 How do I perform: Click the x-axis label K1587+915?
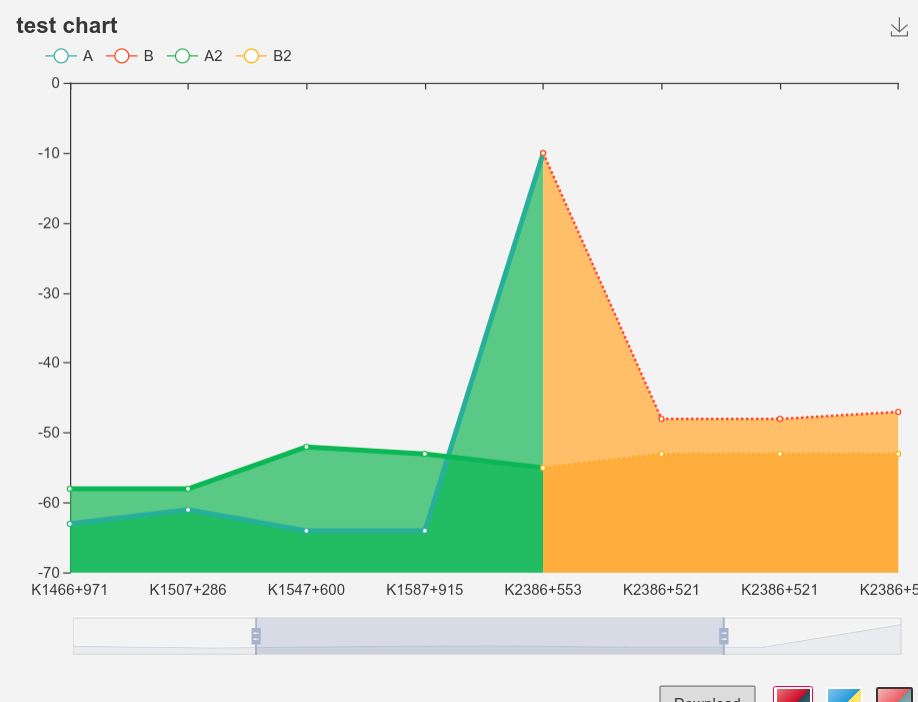pyautogui.click(x=424, y=590)
